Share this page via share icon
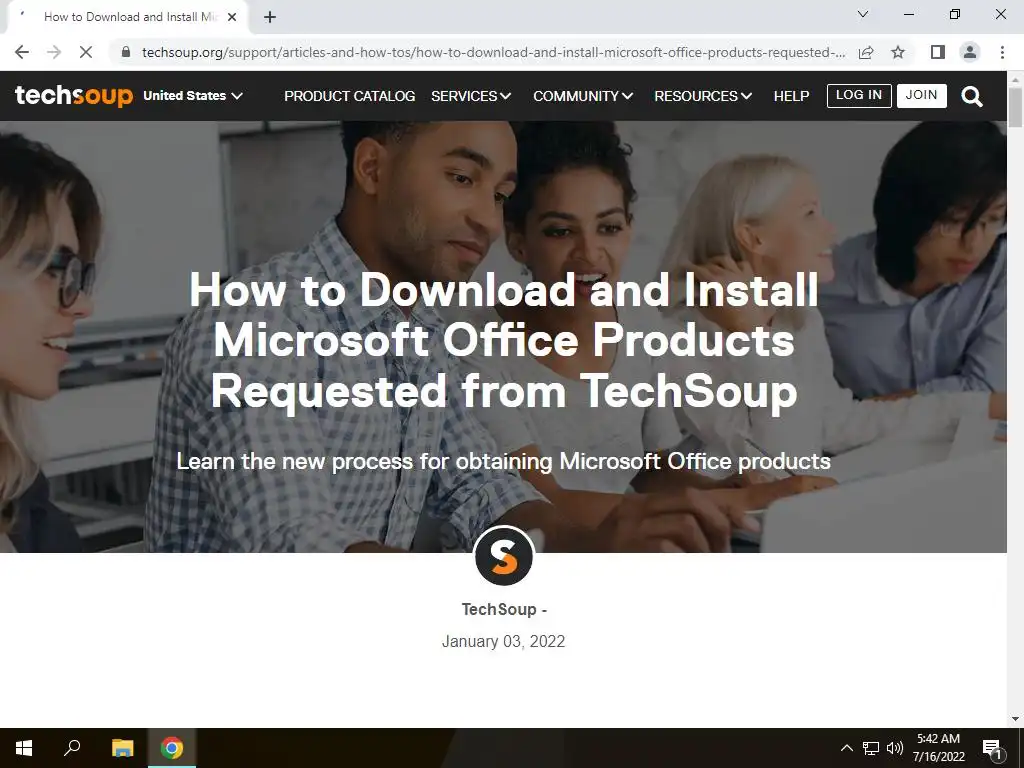This screenshot has height=768, width=1024. pos(866,52)
